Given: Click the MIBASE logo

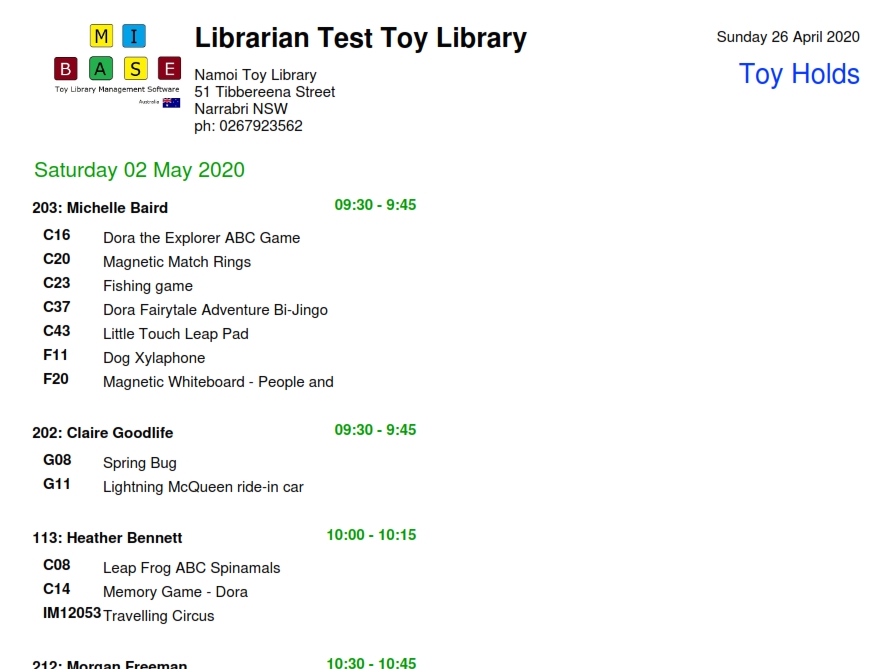Looking at the screenshot, I should pos(117,65).
